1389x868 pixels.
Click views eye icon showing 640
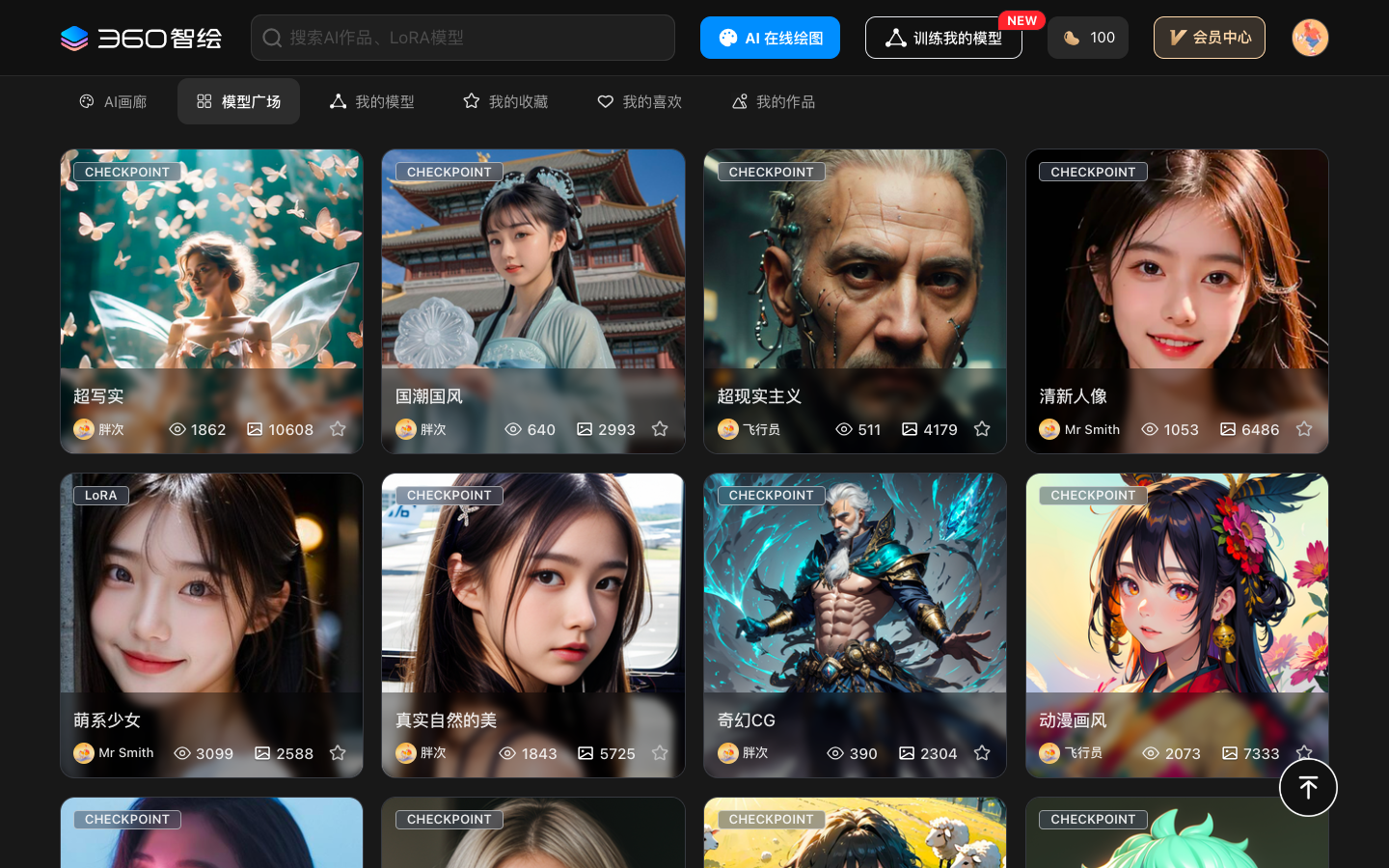pos(513,429)
